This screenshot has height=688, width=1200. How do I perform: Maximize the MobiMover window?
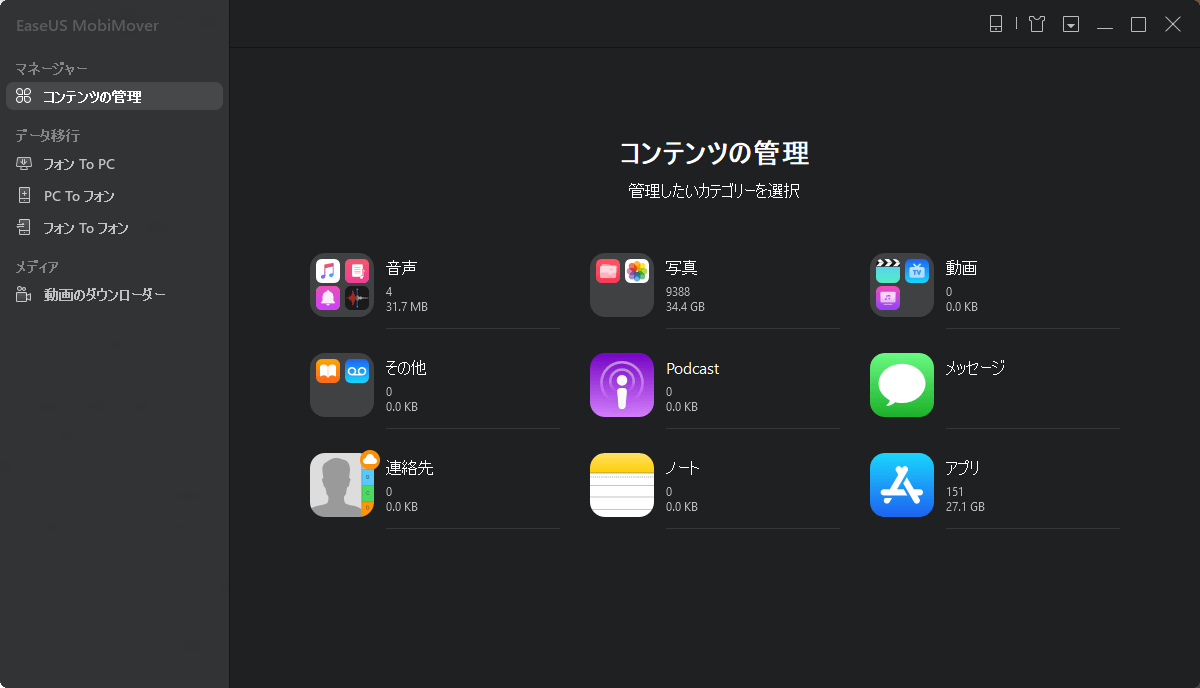coord(1138,24)
